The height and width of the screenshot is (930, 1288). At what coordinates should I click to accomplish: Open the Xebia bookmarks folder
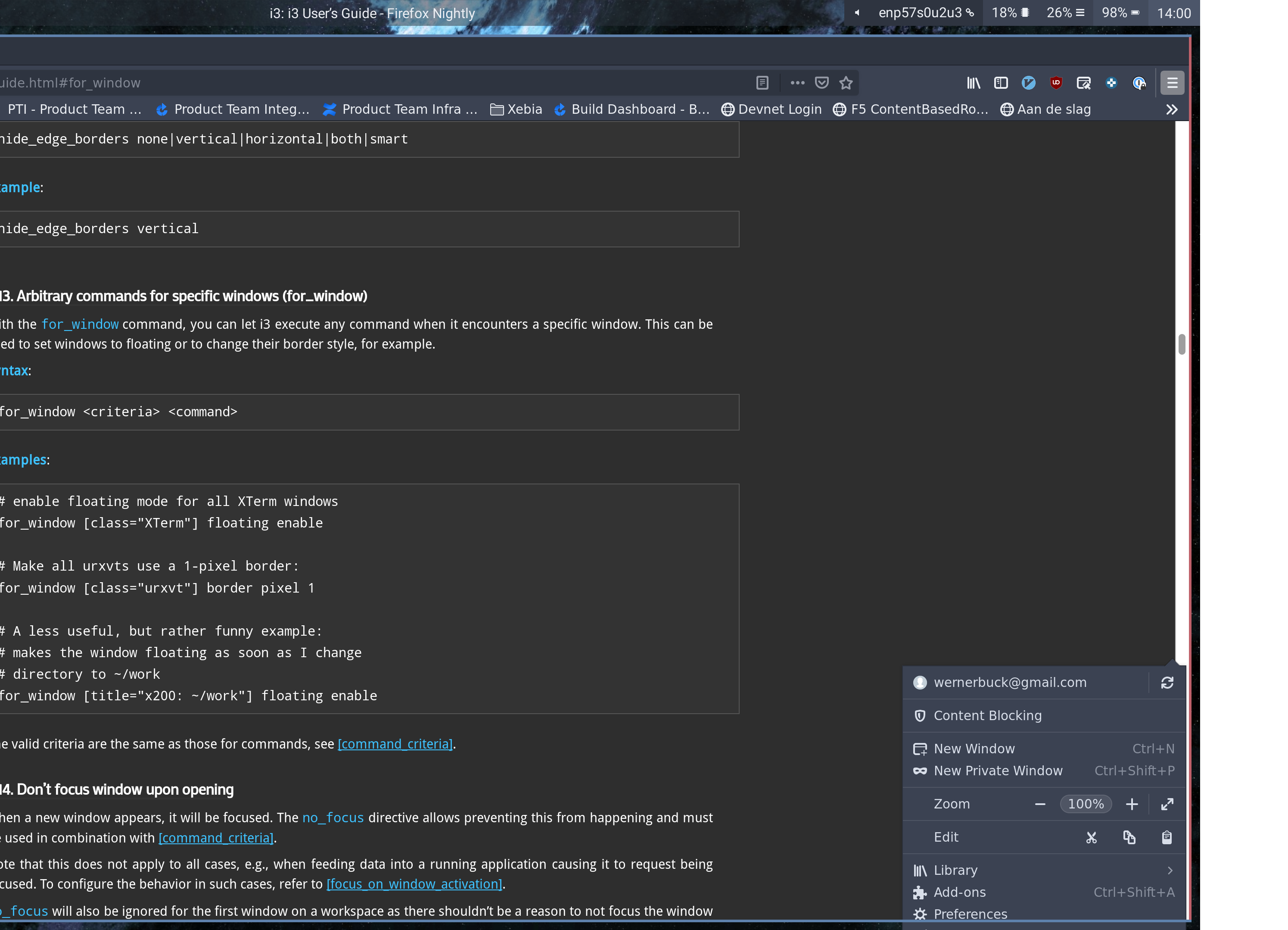pyautogui.click(x=516, y=109)
